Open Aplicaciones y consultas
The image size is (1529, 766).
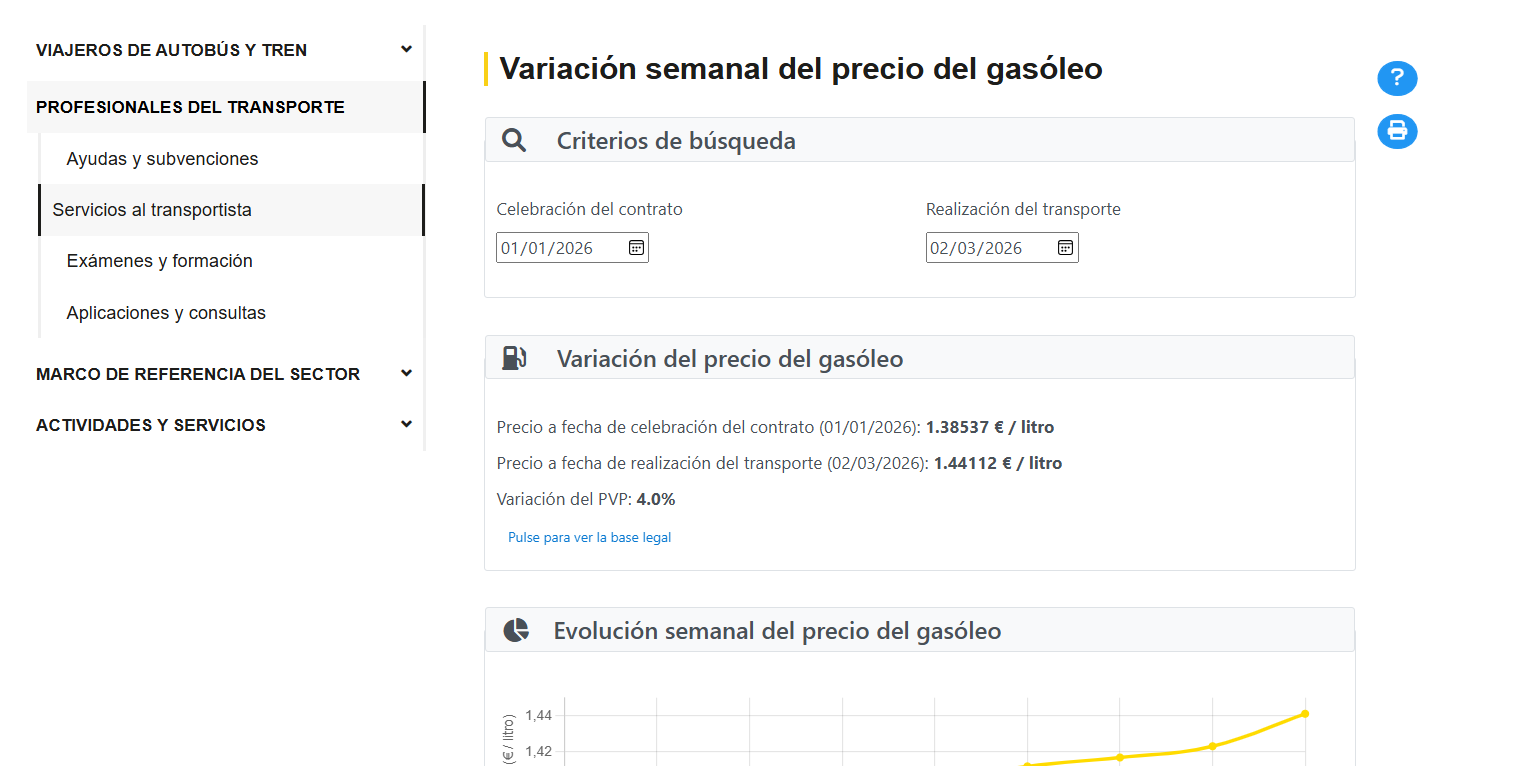tap(166, 313)
